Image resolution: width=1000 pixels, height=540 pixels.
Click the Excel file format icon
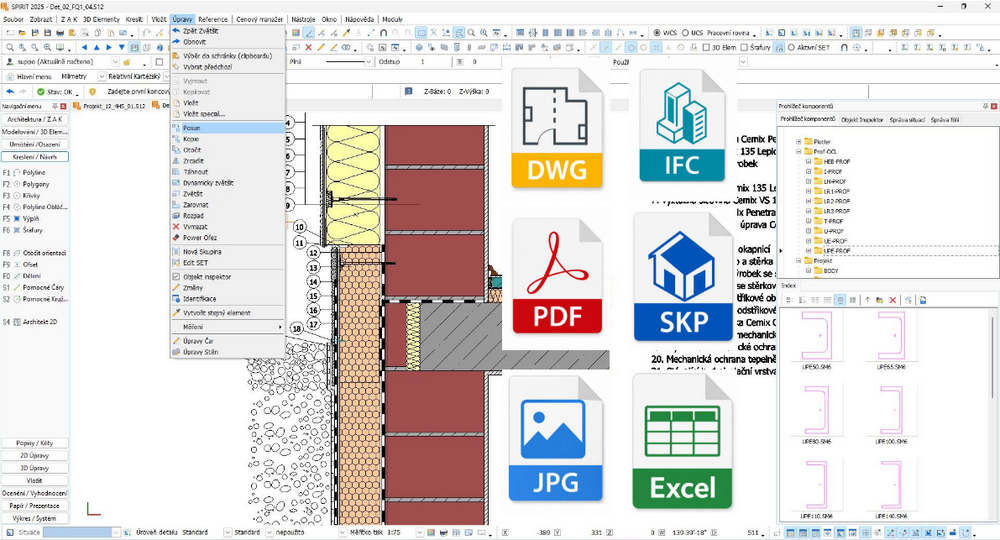pos(682,441)
